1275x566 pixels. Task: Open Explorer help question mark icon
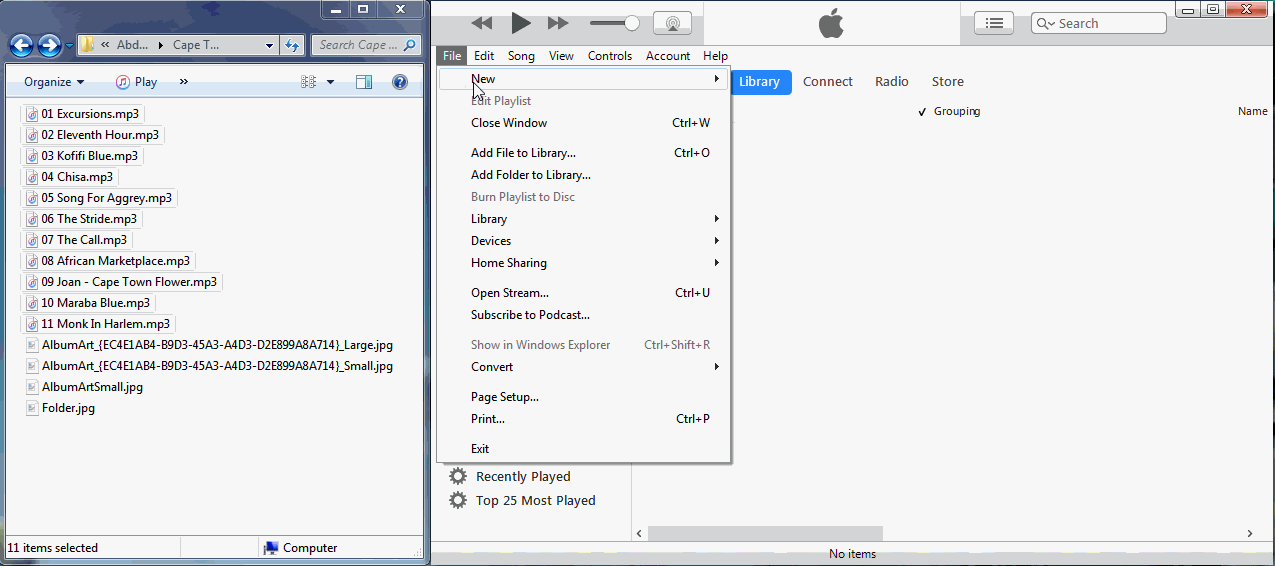[400, 82]
